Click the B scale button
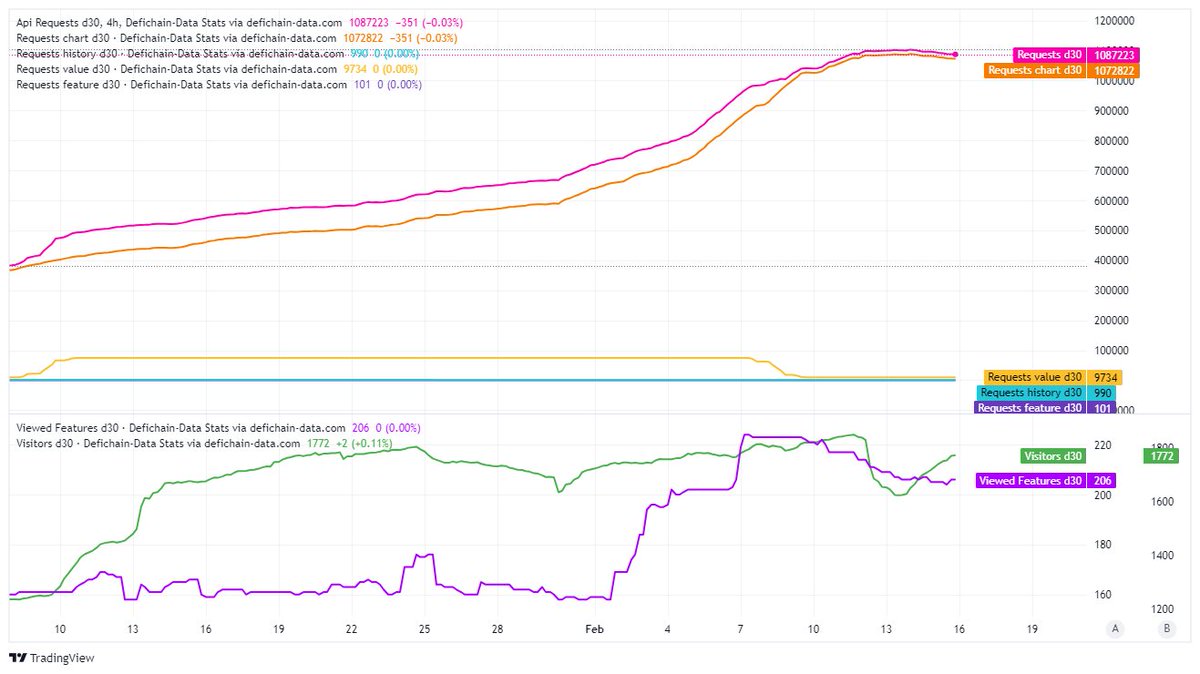1200x674 pixels. coord(1166,628)
